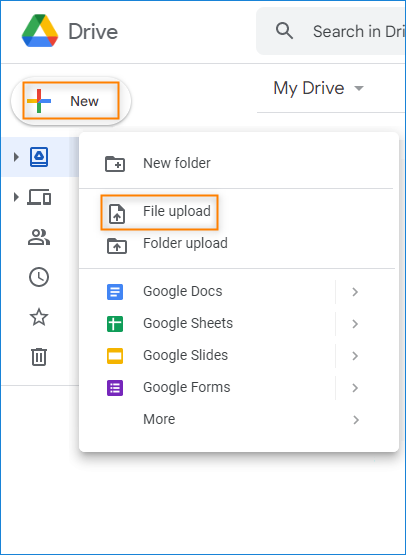Click the search magnifier icon
Image resolution: width=406 pixels, height=555 pixels.
[x=284, y=31]
